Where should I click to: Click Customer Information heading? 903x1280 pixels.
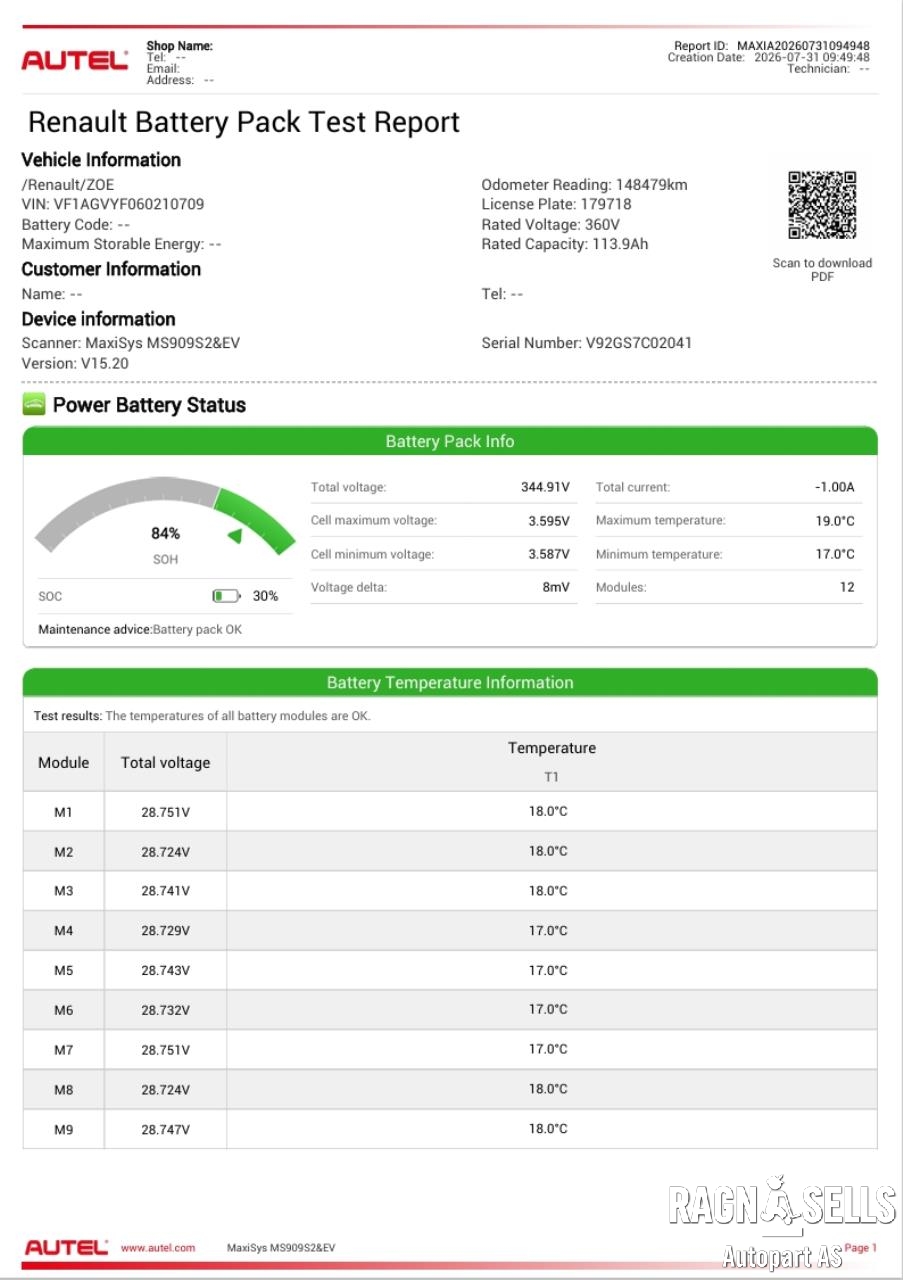pyautogui.click(x=111, y=269)
